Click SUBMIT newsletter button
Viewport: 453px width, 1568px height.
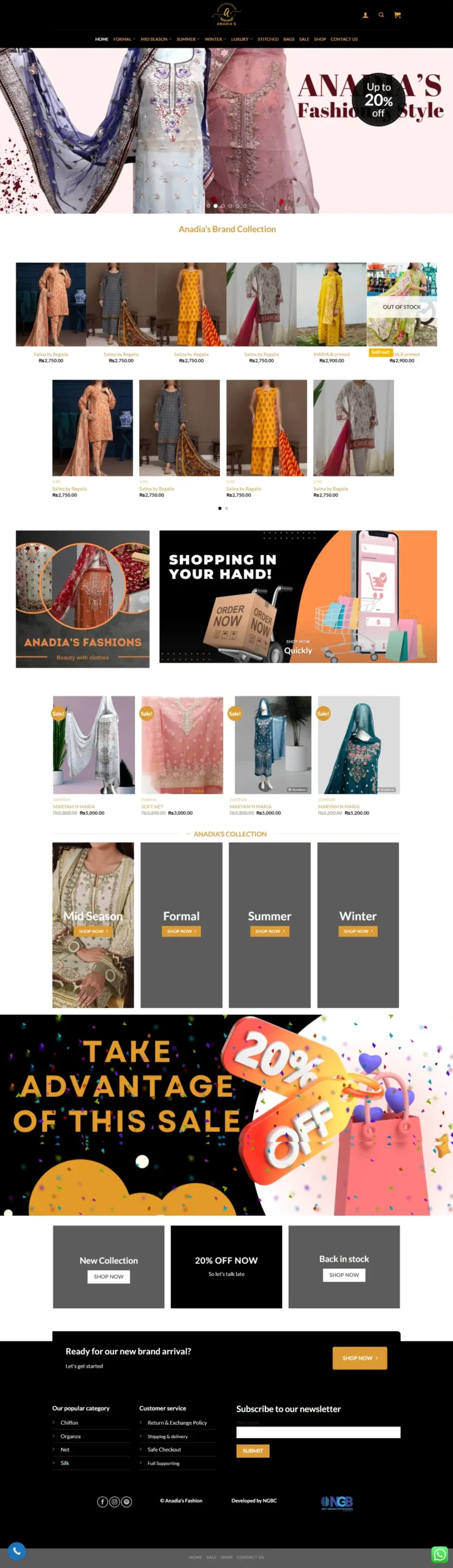253,1450
